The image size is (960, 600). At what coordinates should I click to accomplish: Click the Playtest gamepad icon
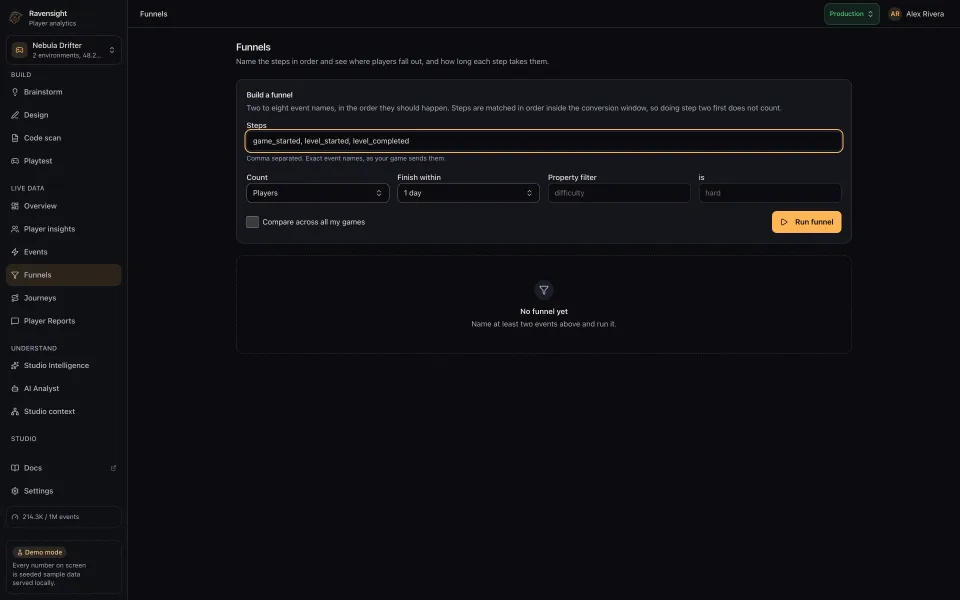15,161
